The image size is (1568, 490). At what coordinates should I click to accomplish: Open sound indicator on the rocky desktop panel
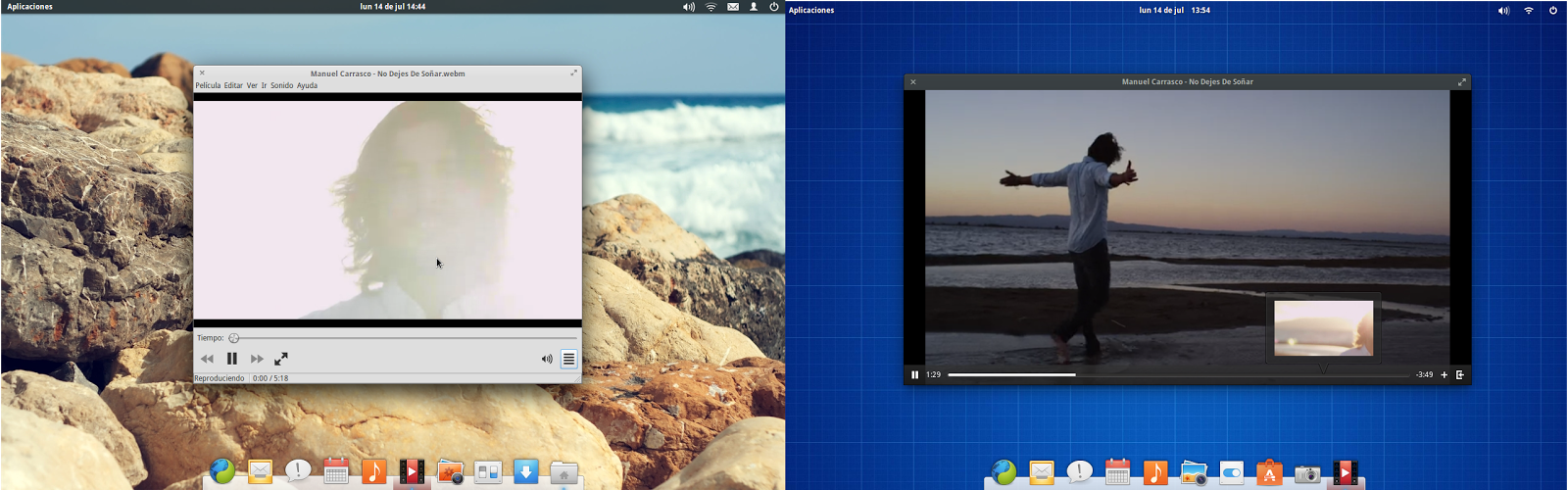point(689,7)
